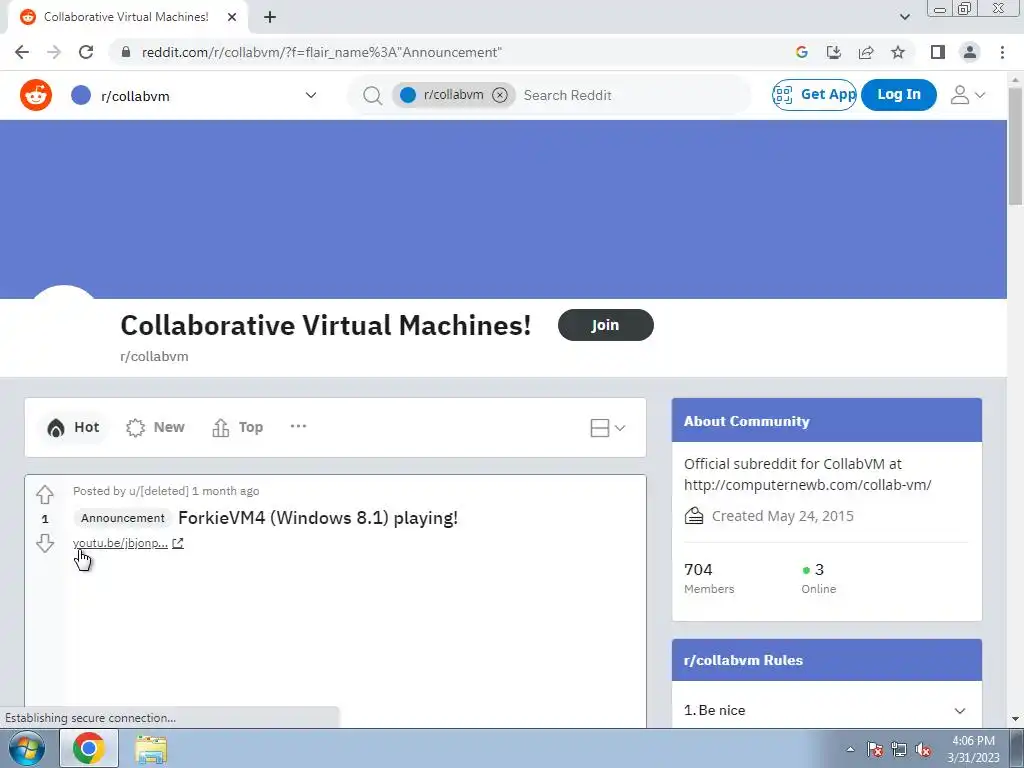Close the Collaborative Virtual Machines tab
The image size is (1024, 768).
(x=232, y=17)
